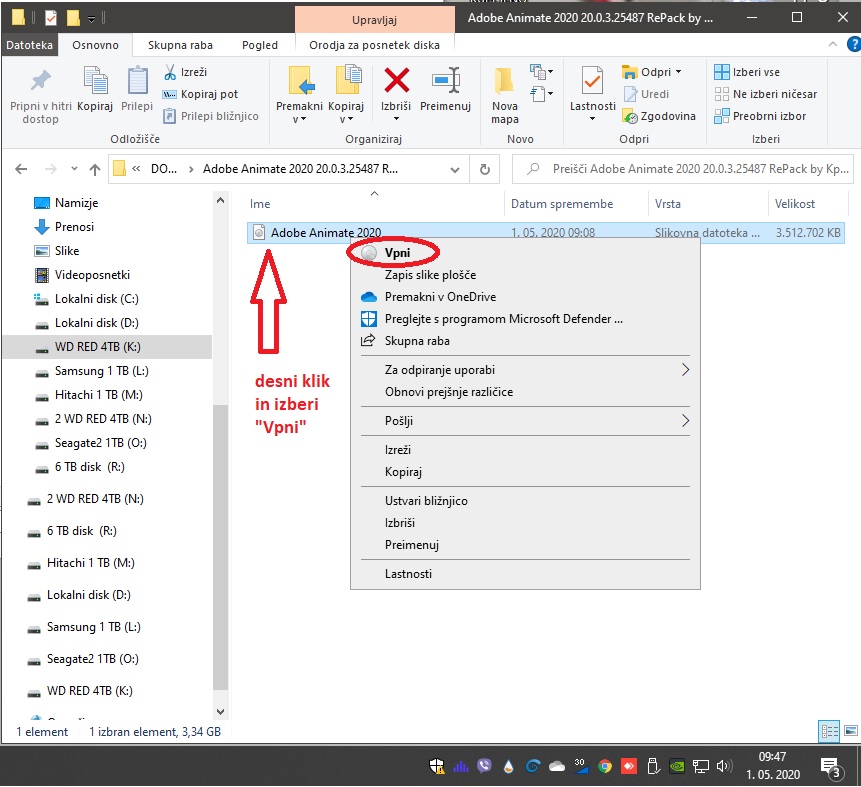
Task: Click the Kopiraj pot button
Action: click(200, 94)
